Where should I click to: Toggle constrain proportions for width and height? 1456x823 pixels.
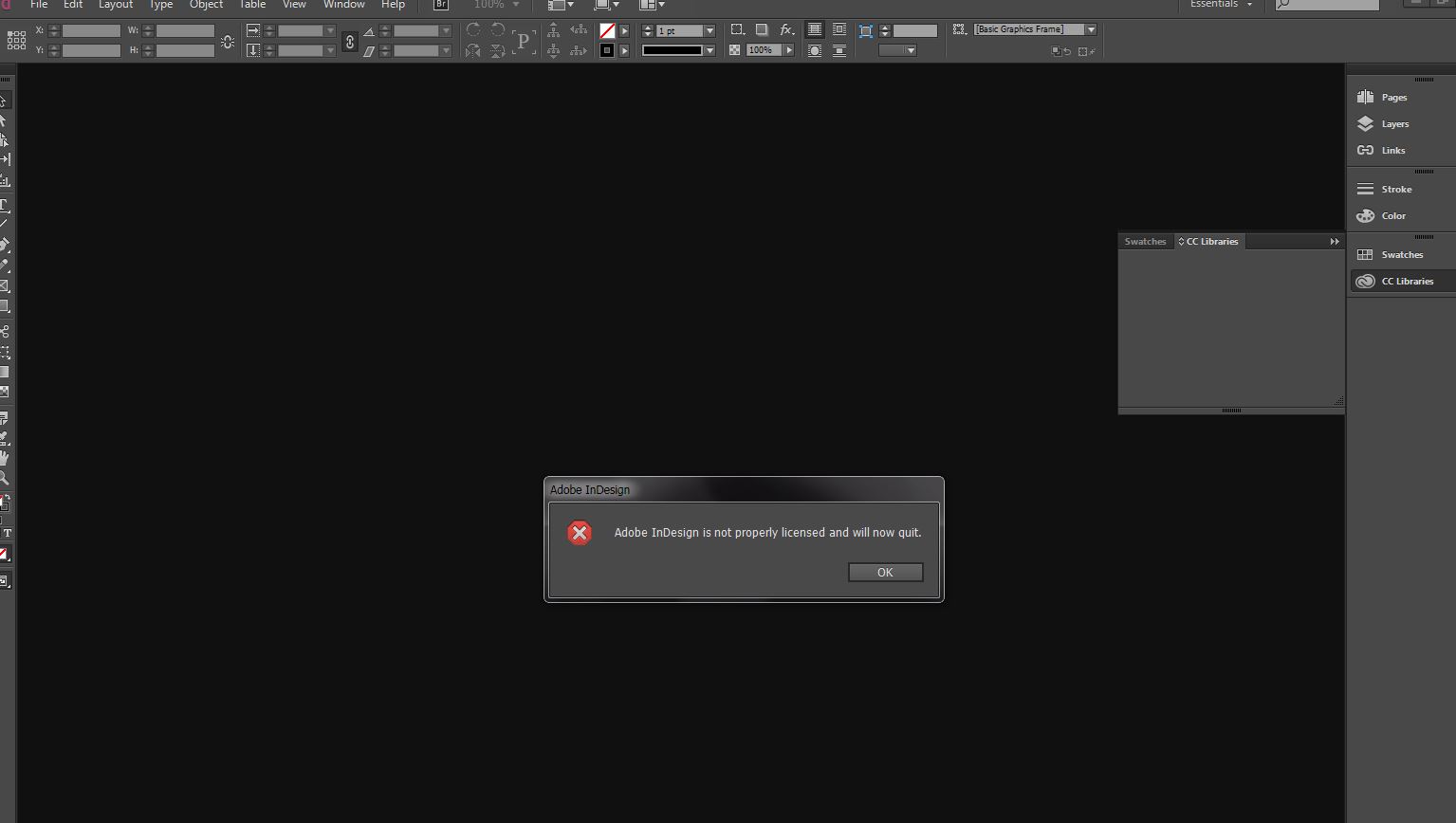pyautogui.click(x=228, y=42)
